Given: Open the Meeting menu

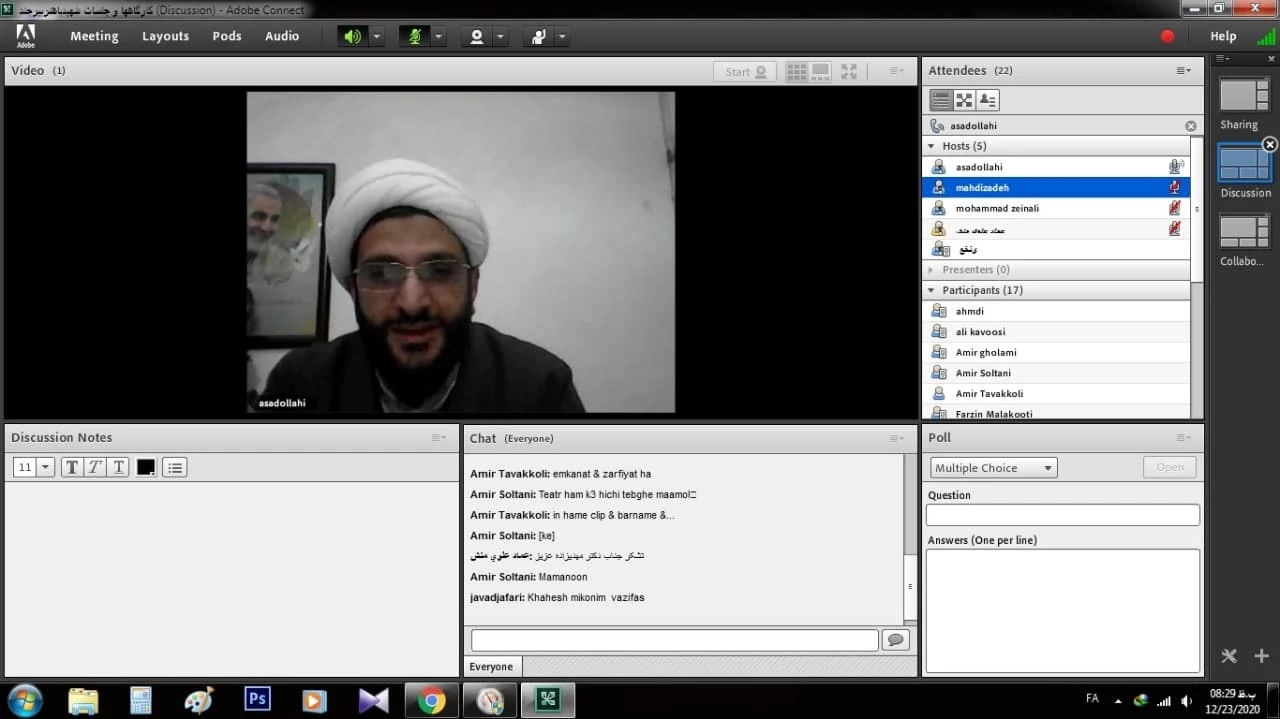Looking at the screenshot, I should point(94,36).
